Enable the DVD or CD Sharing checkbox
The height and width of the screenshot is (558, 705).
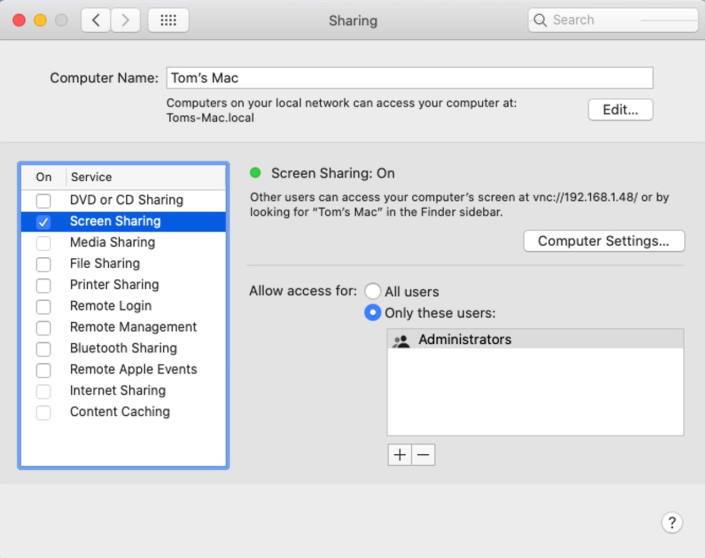tap(43, 201)
